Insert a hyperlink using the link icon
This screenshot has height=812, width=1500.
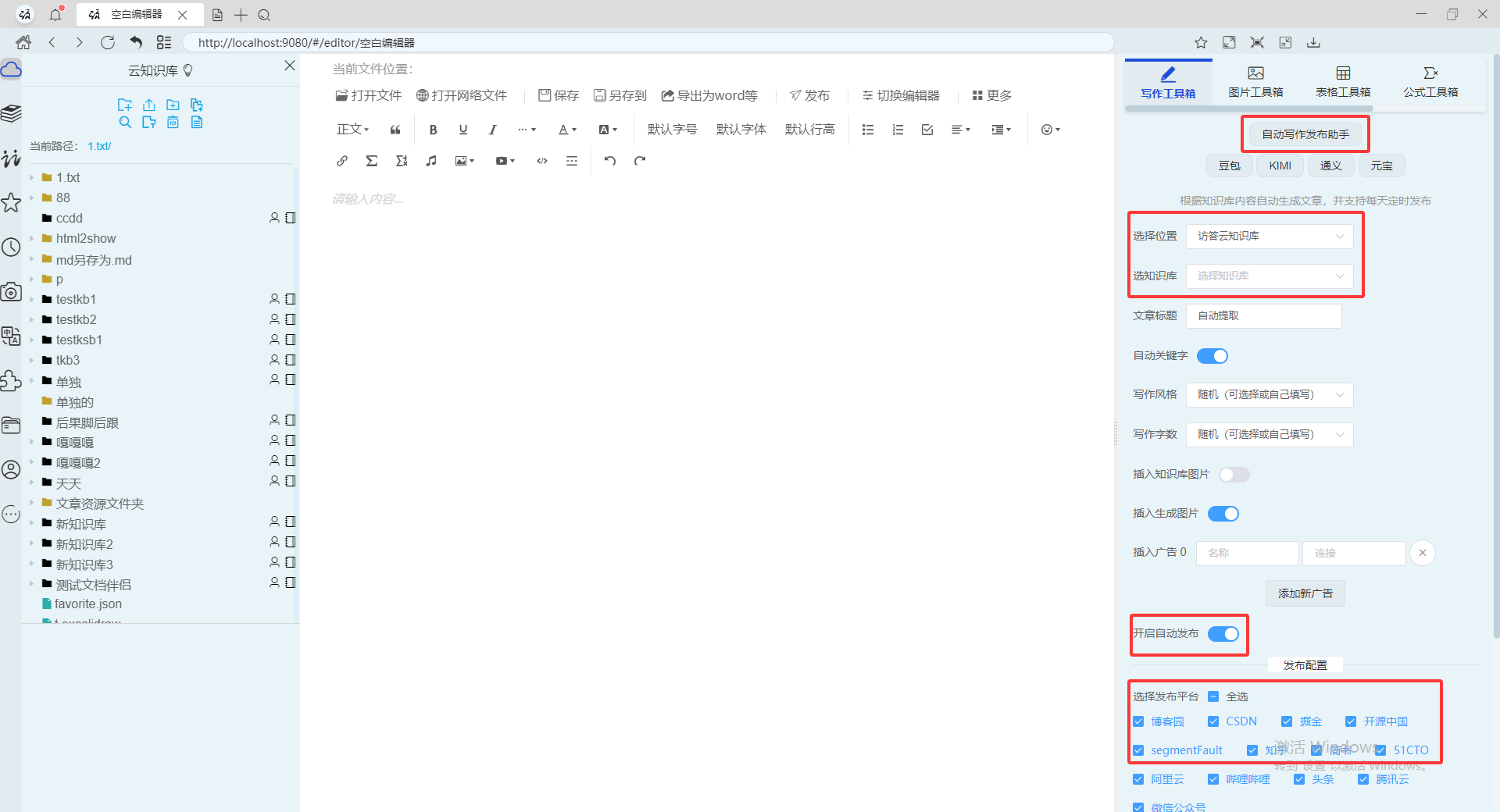[342, 161]
